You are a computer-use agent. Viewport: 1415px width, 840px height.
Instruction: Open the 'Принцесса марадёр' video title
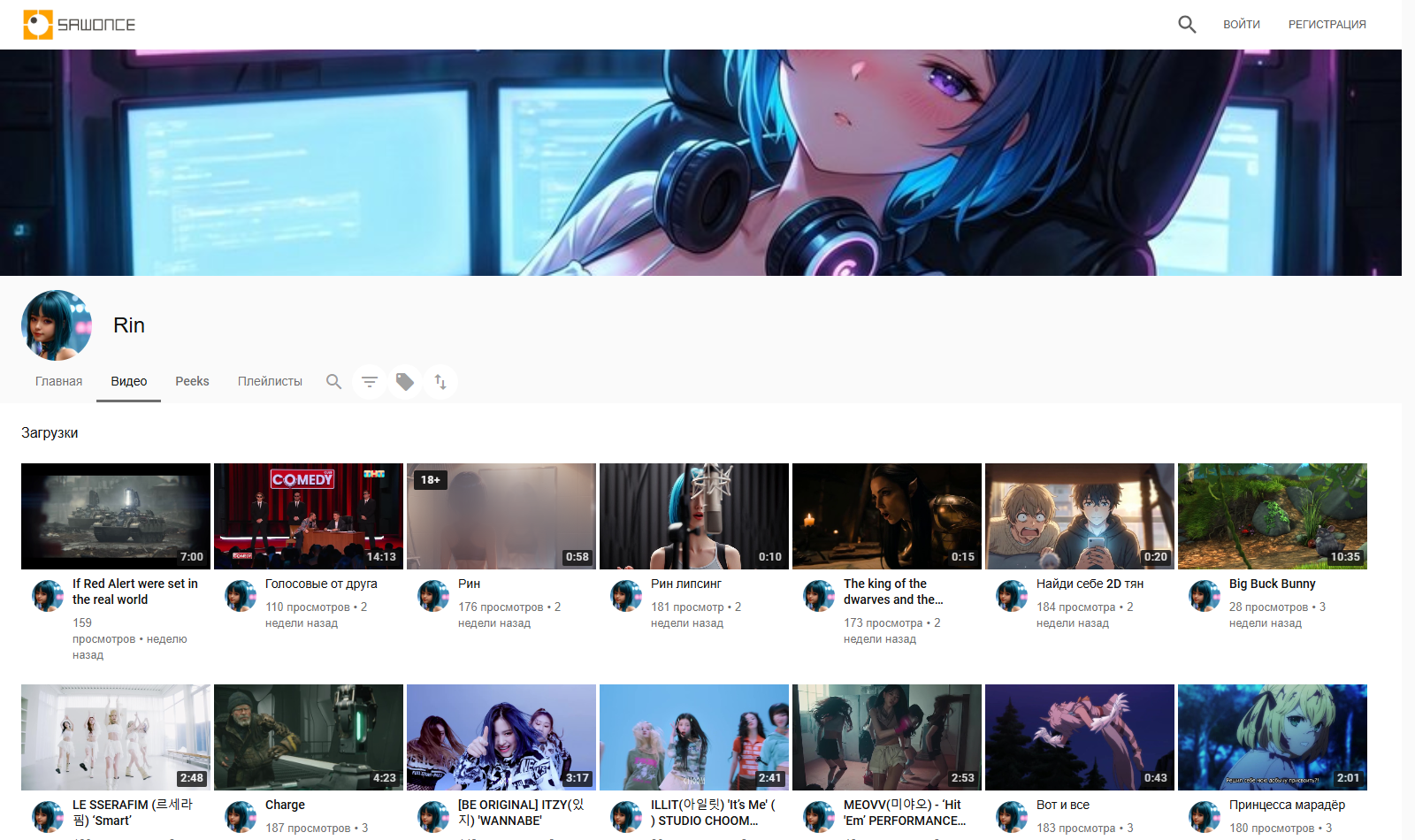[x=1287, y=805]
